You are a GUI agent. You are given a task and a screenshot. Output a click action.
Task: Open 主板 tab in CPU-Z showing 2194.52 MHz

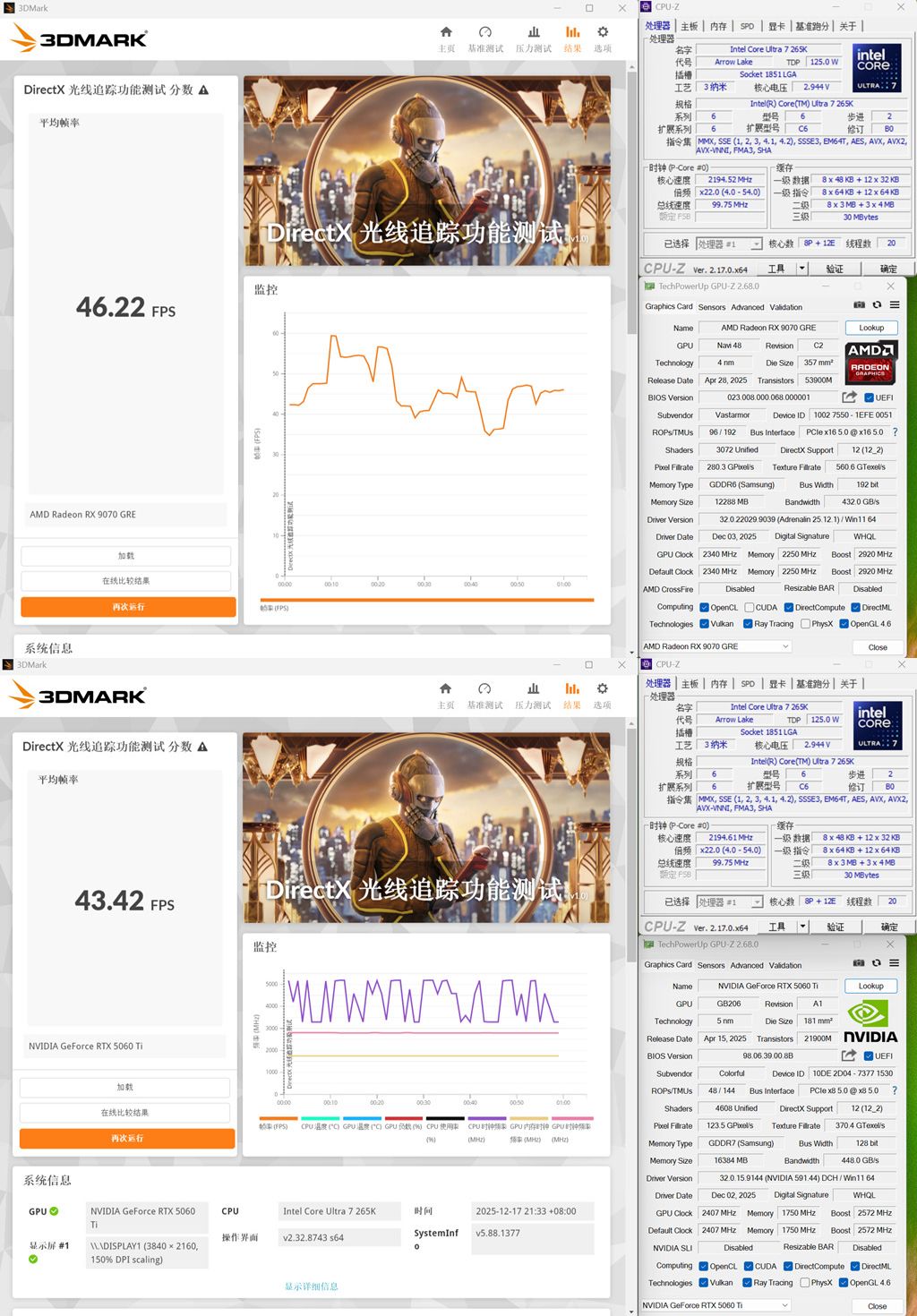(690, 26)
